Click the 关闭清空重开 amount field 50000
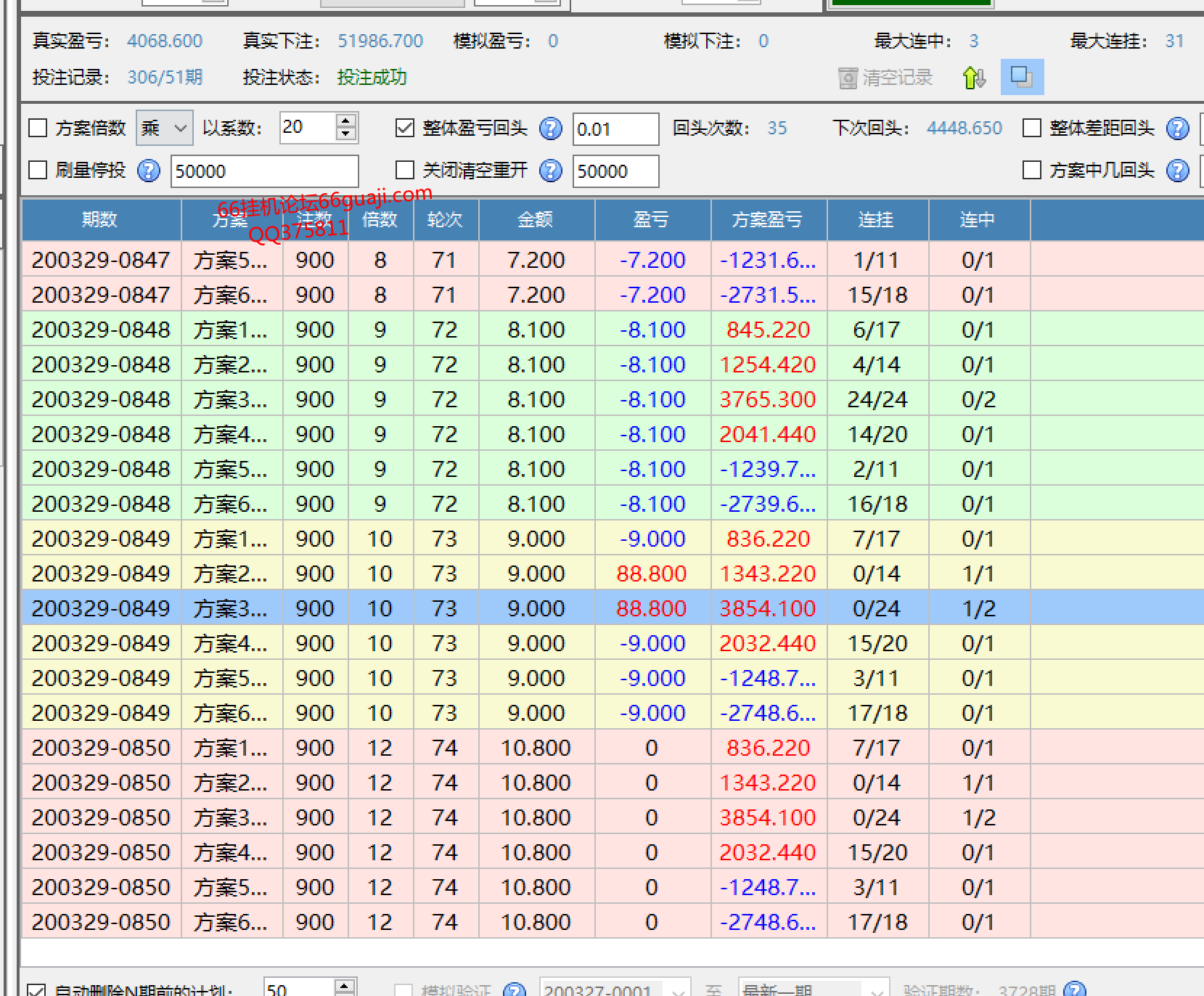 [x=615, y=171]
